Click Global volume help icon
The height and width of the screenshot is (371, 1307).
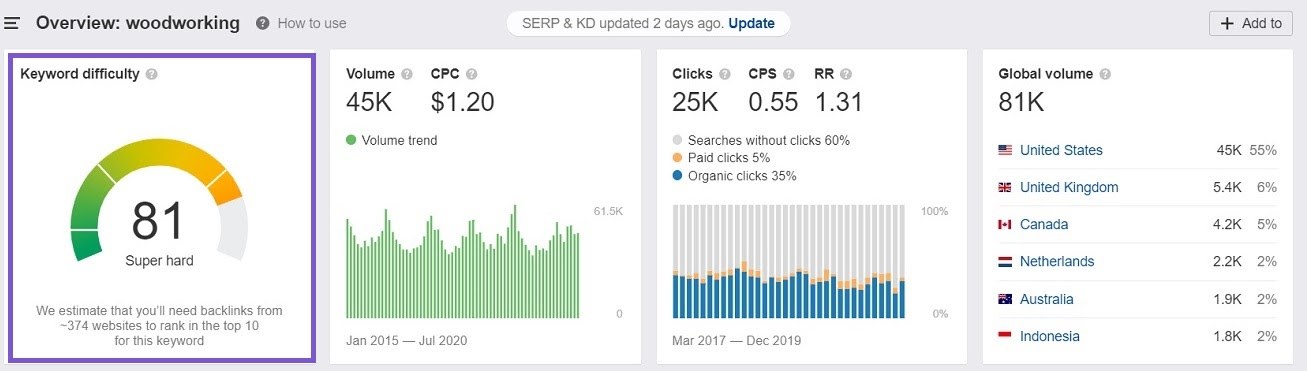point(1105,74)
